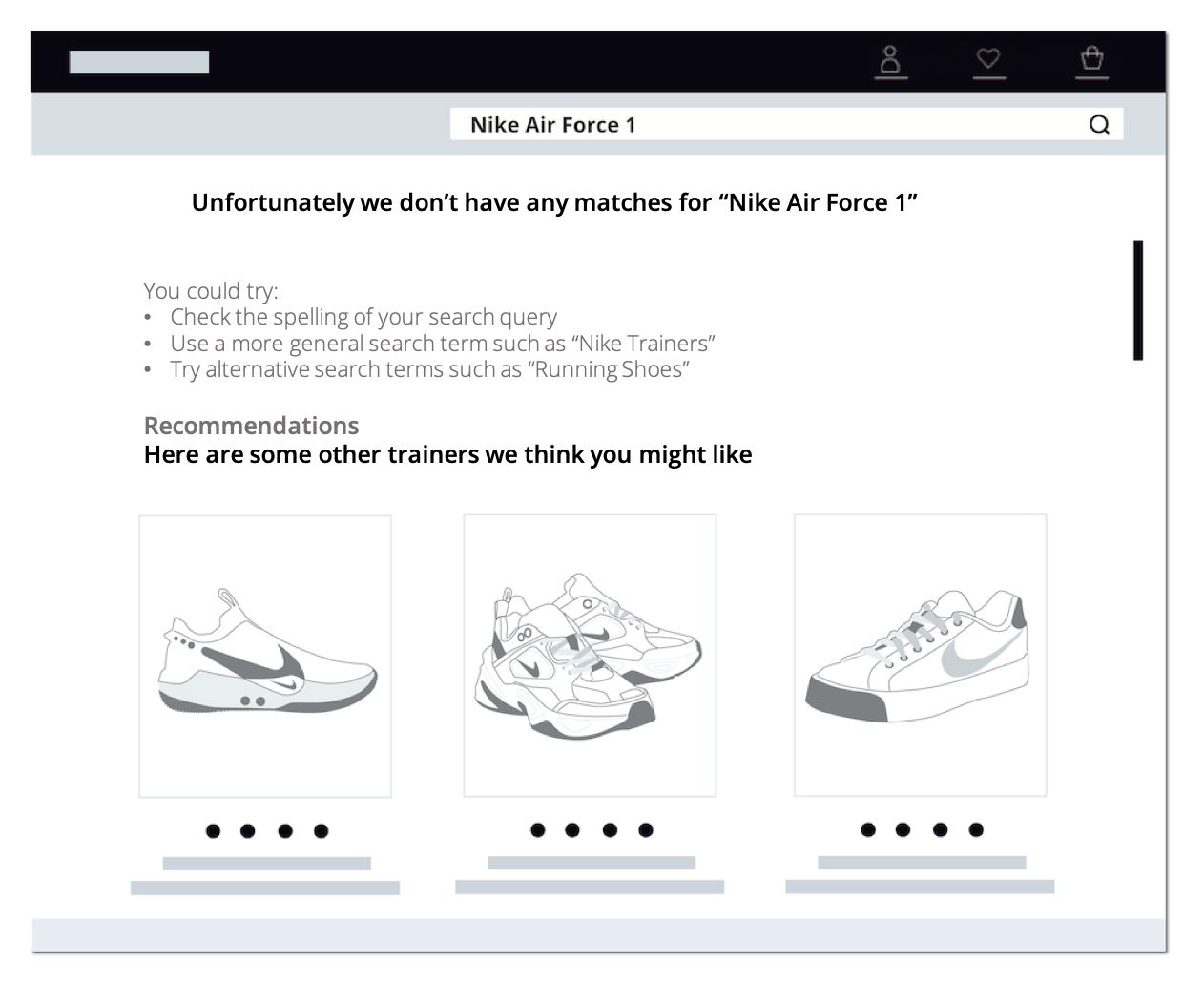
Task: Click the "Recommendations" heading
Action: click(x=252, y=426)
